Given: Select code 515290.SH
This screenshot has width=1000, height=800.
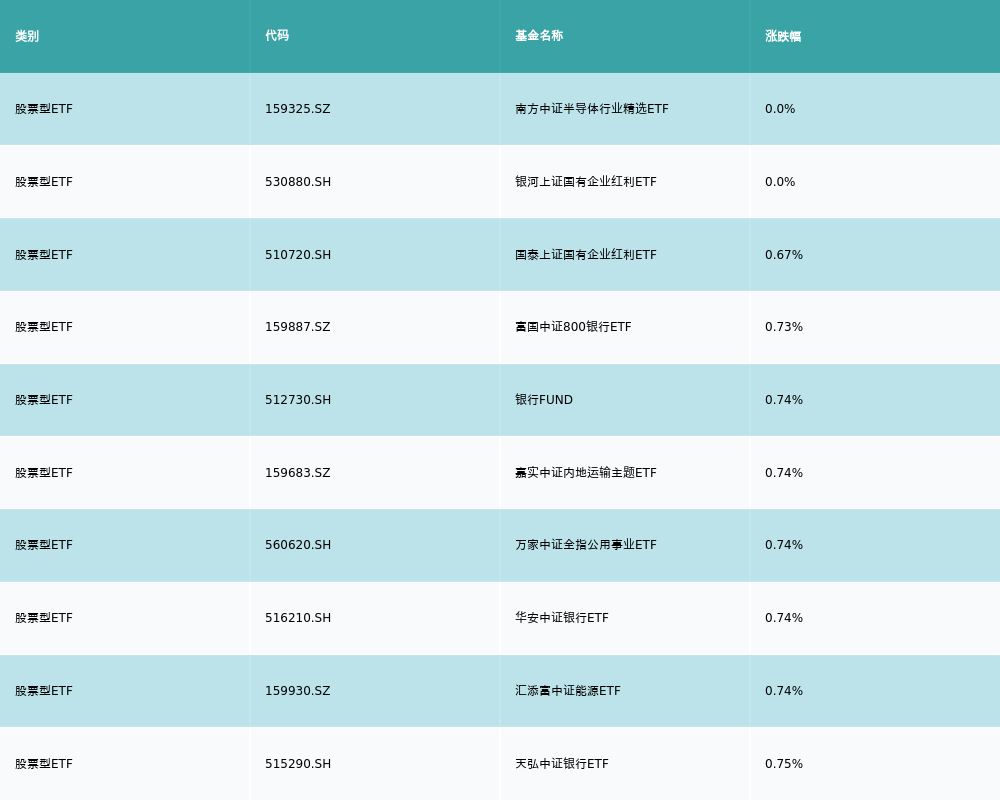Looking at the screenshot, I should [298, 764].
